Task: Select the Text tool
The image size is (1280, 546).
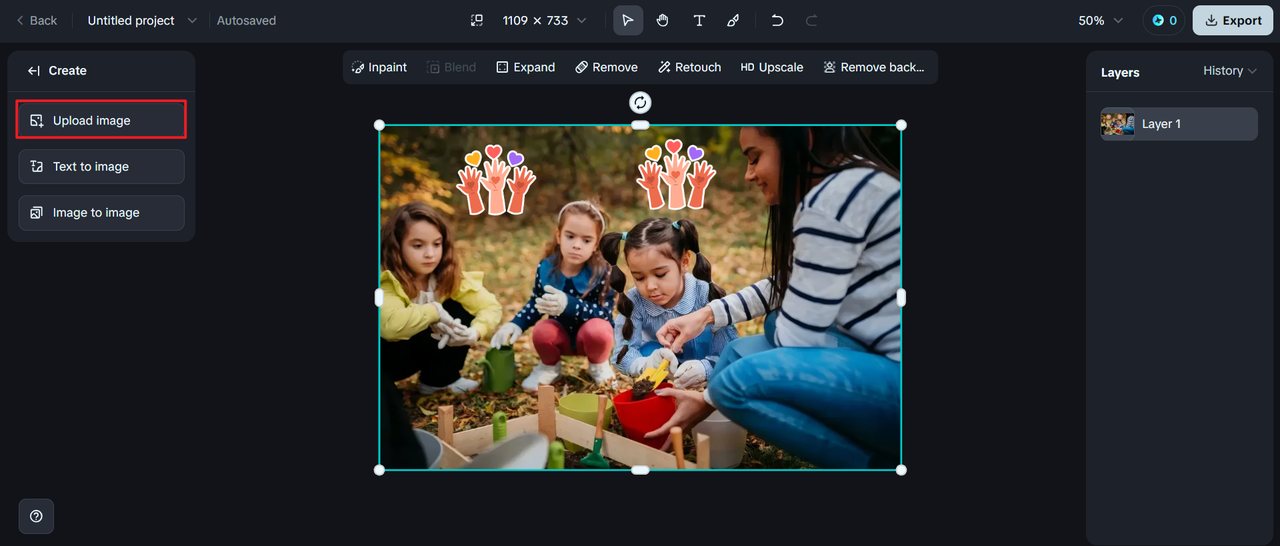Action: click(699, 20)
